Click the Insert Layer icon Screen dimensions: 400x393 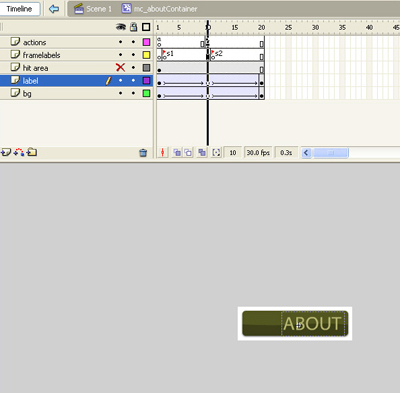pyautogui.click(x=6, y=152)
